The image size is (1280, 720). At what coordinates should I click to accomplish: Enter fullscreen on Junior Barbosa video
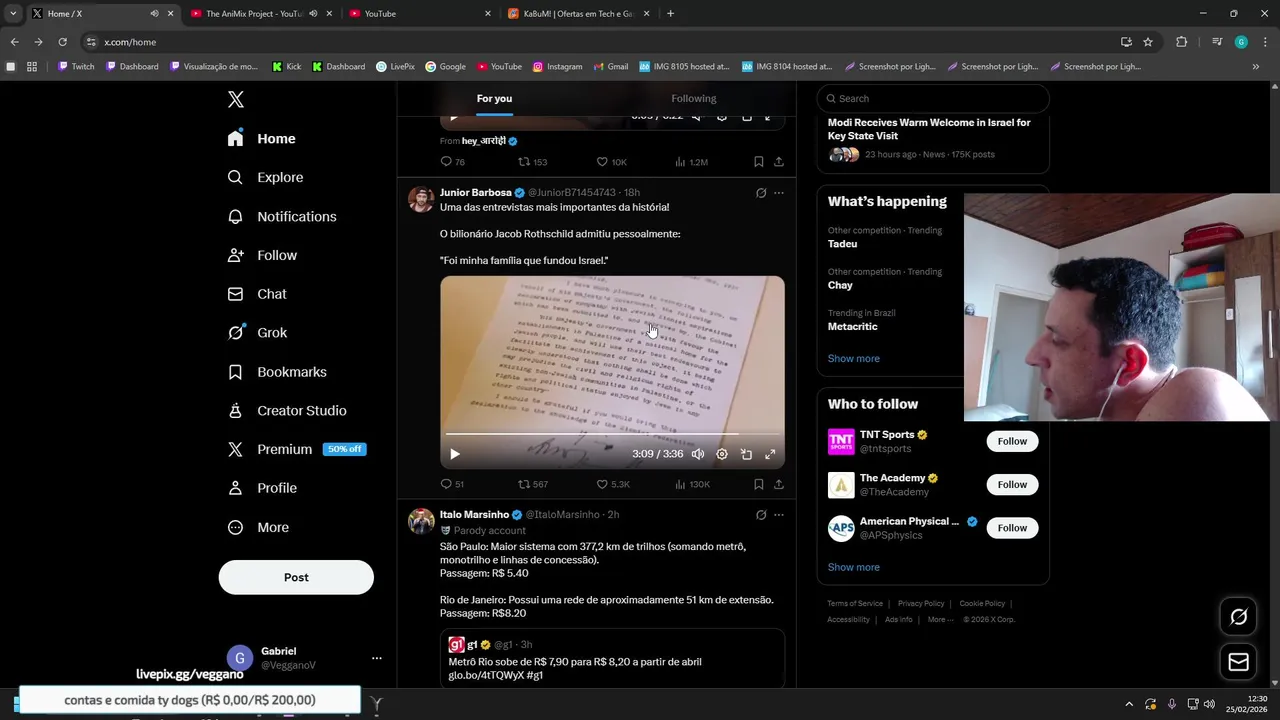tap(770, 454)
